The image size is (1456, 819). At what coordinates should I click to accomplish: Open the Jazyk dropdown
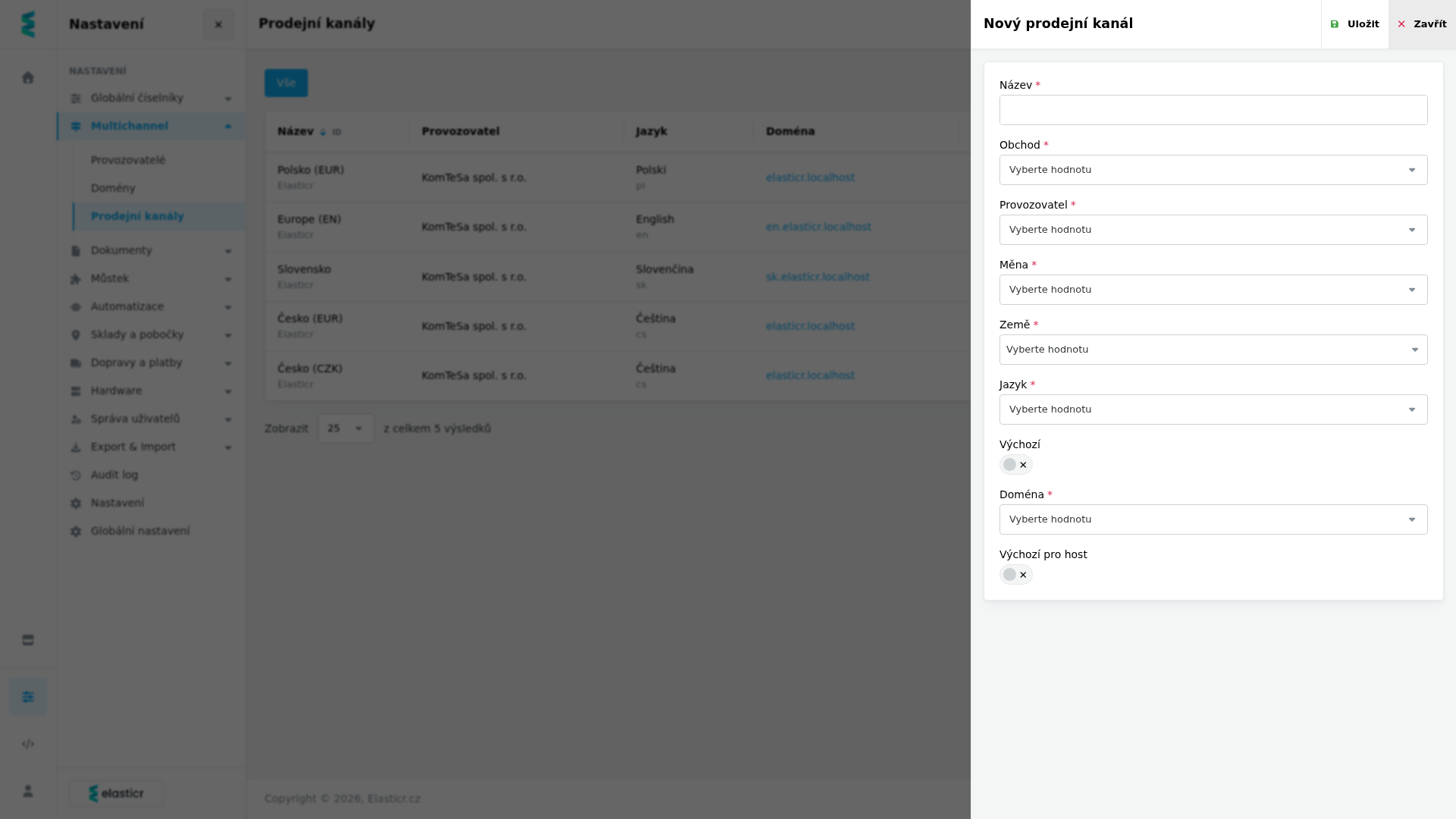click(x=1213, y=409)
